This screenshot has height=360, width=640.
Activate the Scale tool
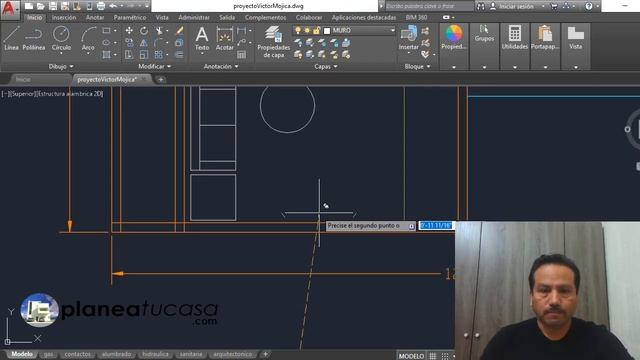coord(144,54)
